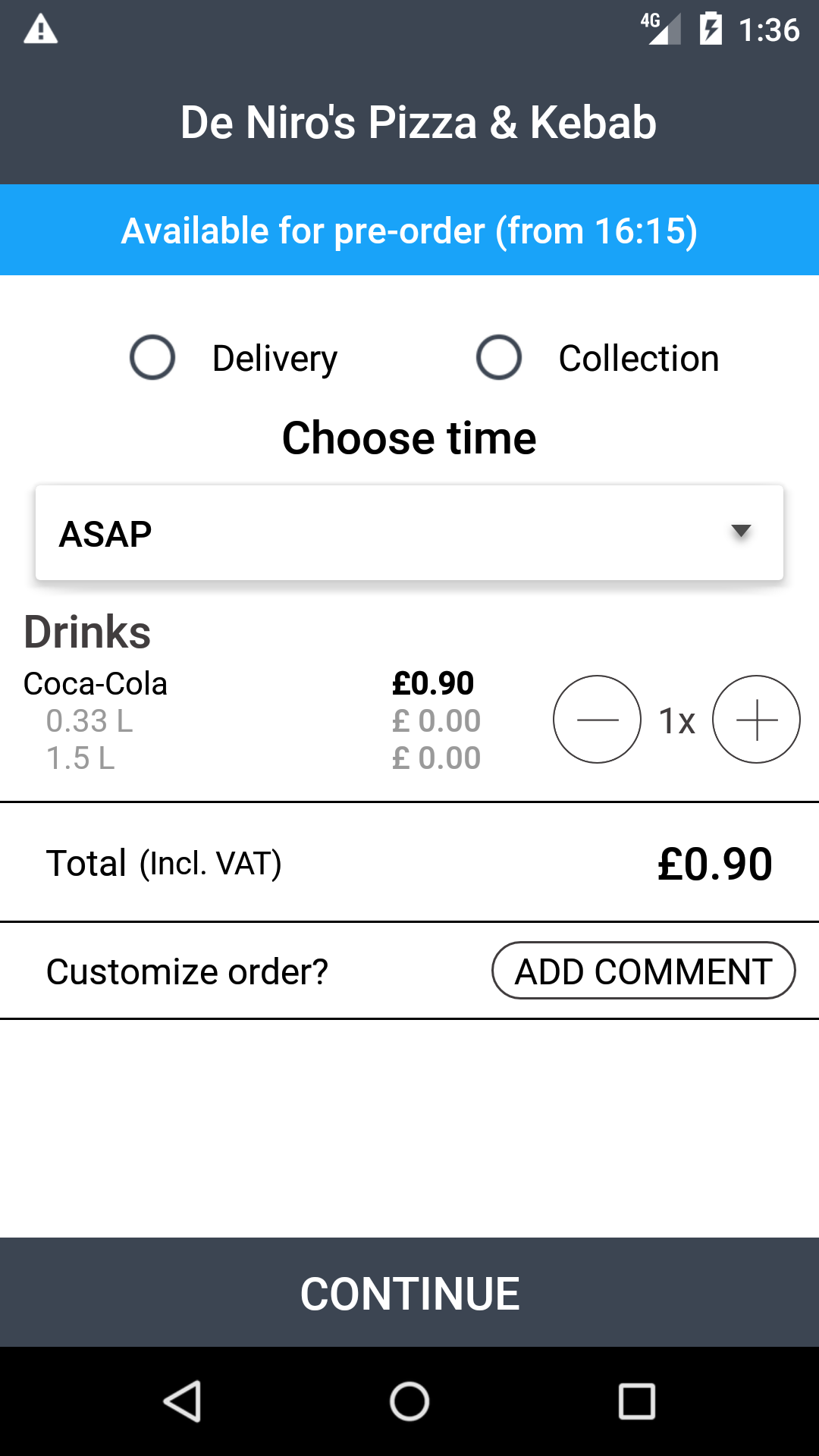Tap the warning triangle status icon
The width and height of the screenshot is (819, 1456).
(x=41, y=30)
